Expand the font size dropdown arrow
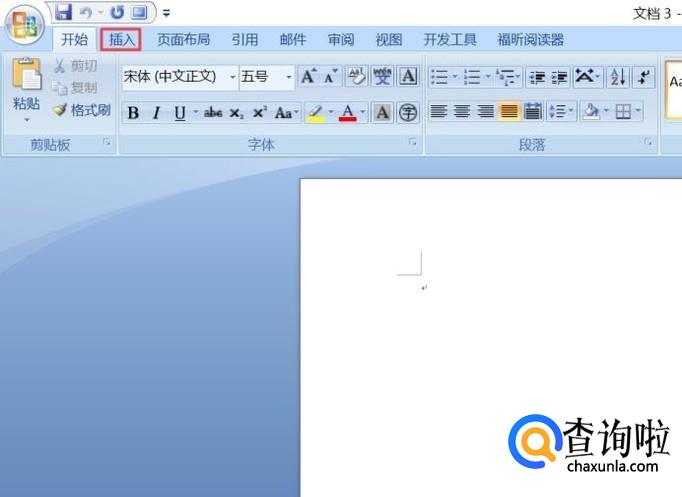This screenshot has width=682, height=497. (289, 77)
